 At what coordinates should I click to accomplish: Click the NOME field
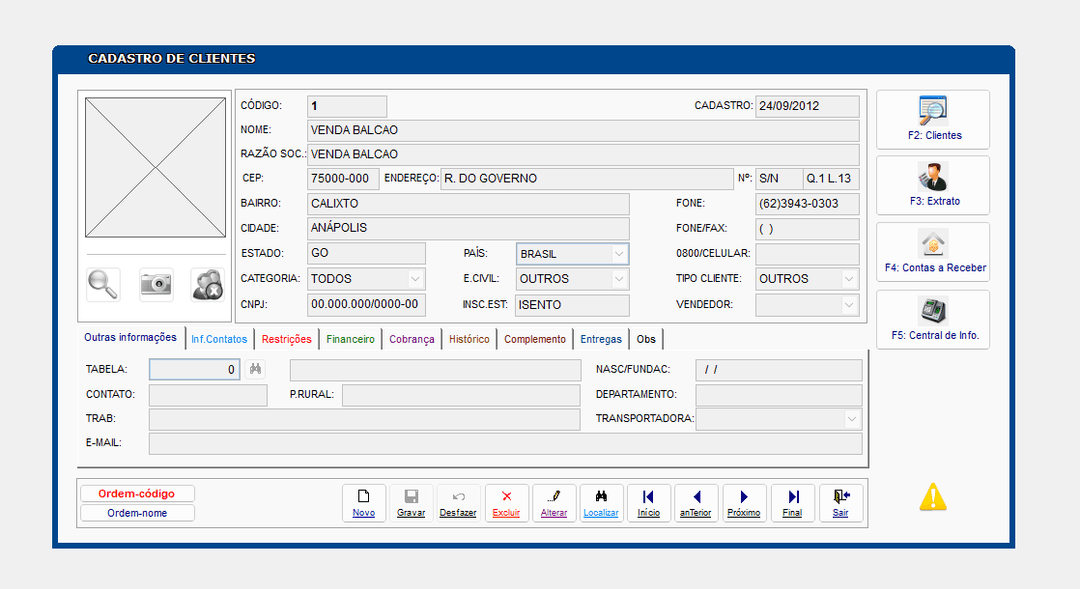point(583,130)
